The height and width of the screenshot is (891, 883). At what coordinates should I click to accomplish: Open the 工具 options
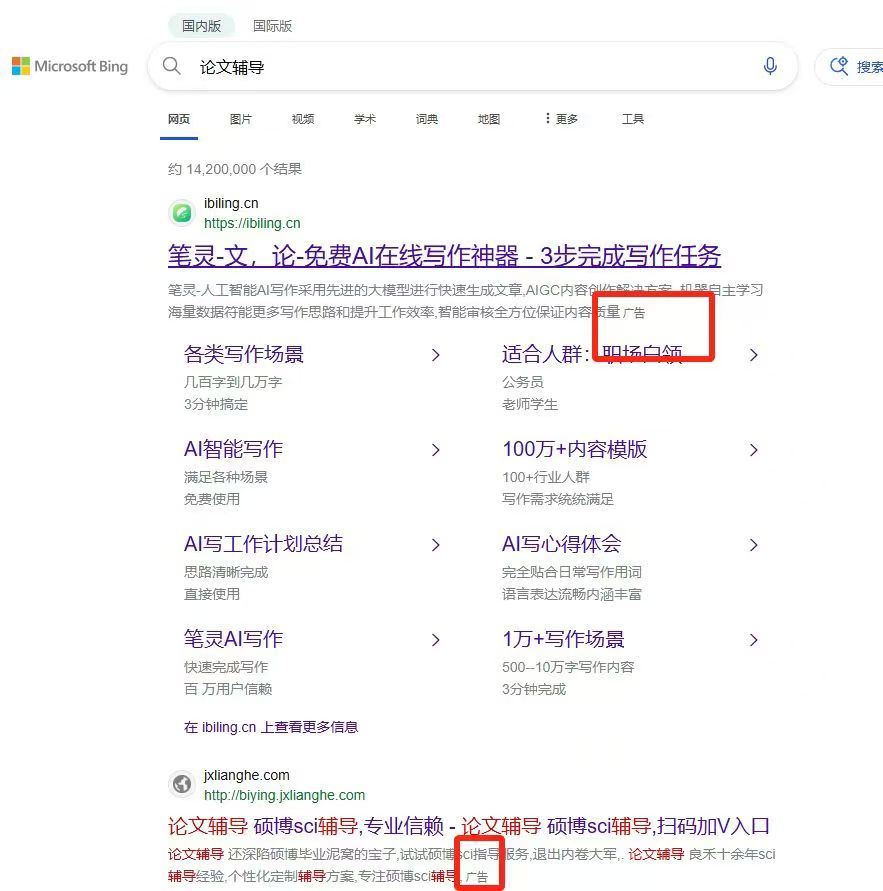(x=632, y=119)
